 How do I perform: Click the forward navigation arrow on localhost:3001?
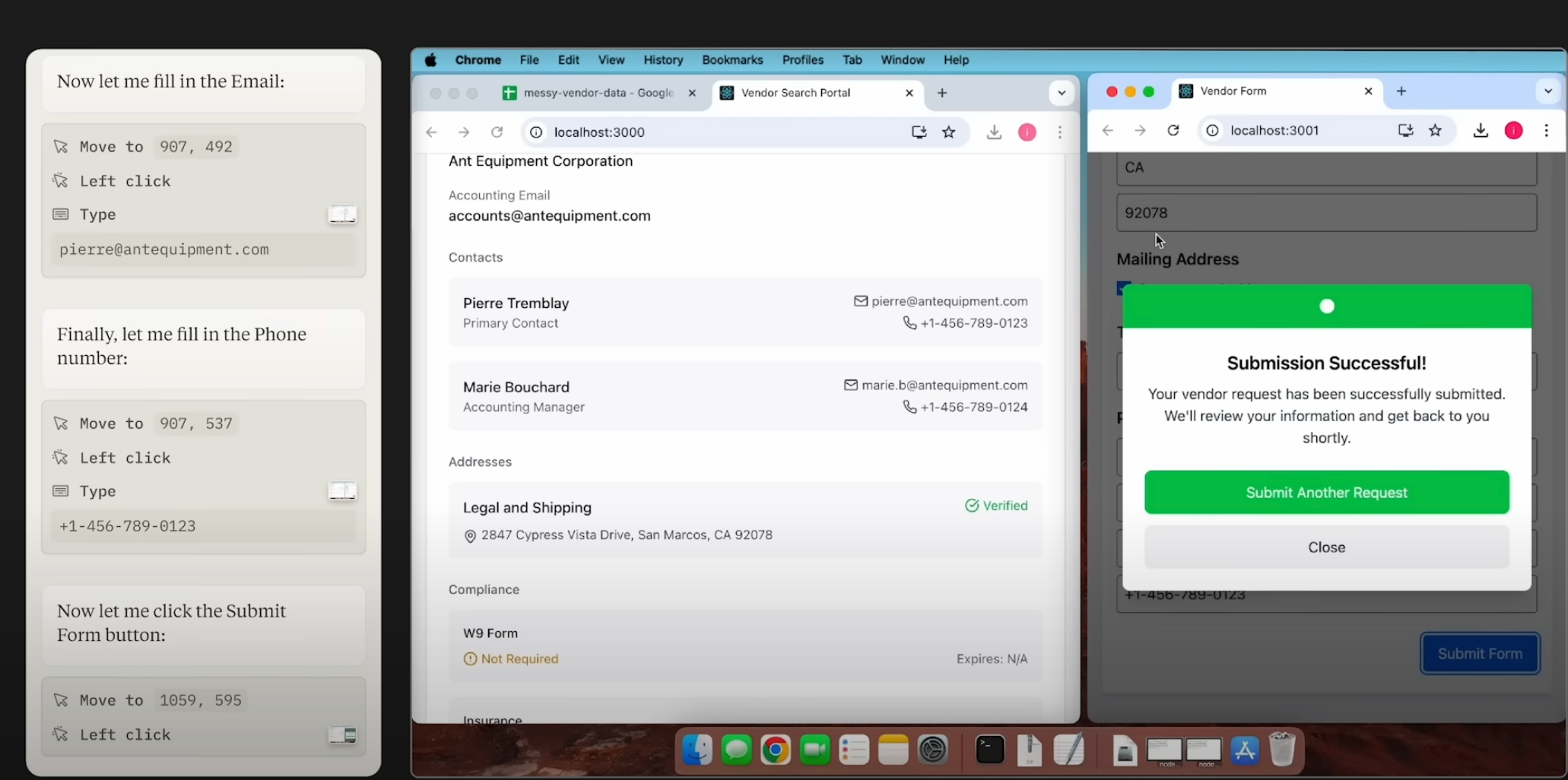[1140, 130]
